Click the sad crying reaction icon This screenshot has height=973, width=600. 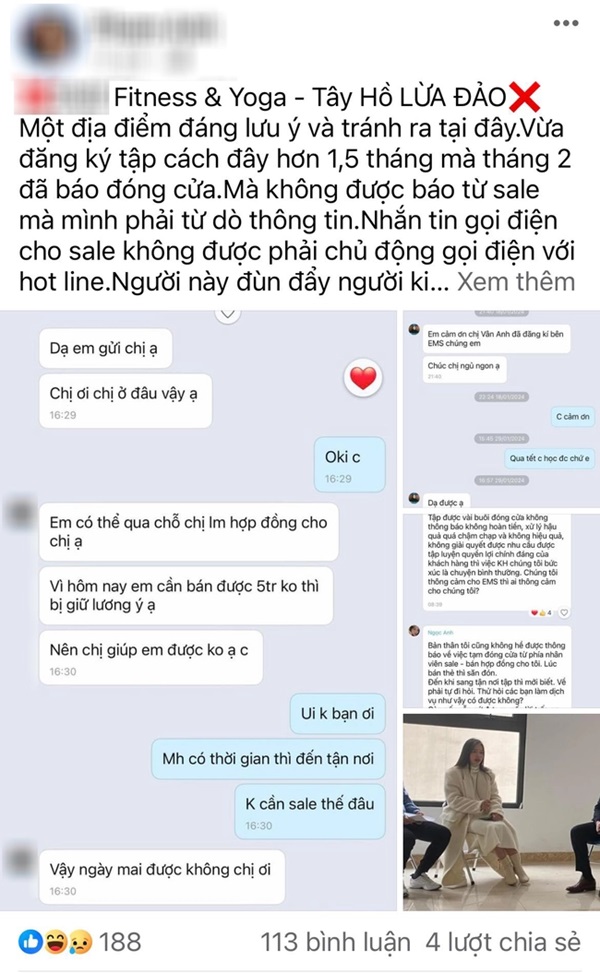pyautogui.click(x=80, y=942)
